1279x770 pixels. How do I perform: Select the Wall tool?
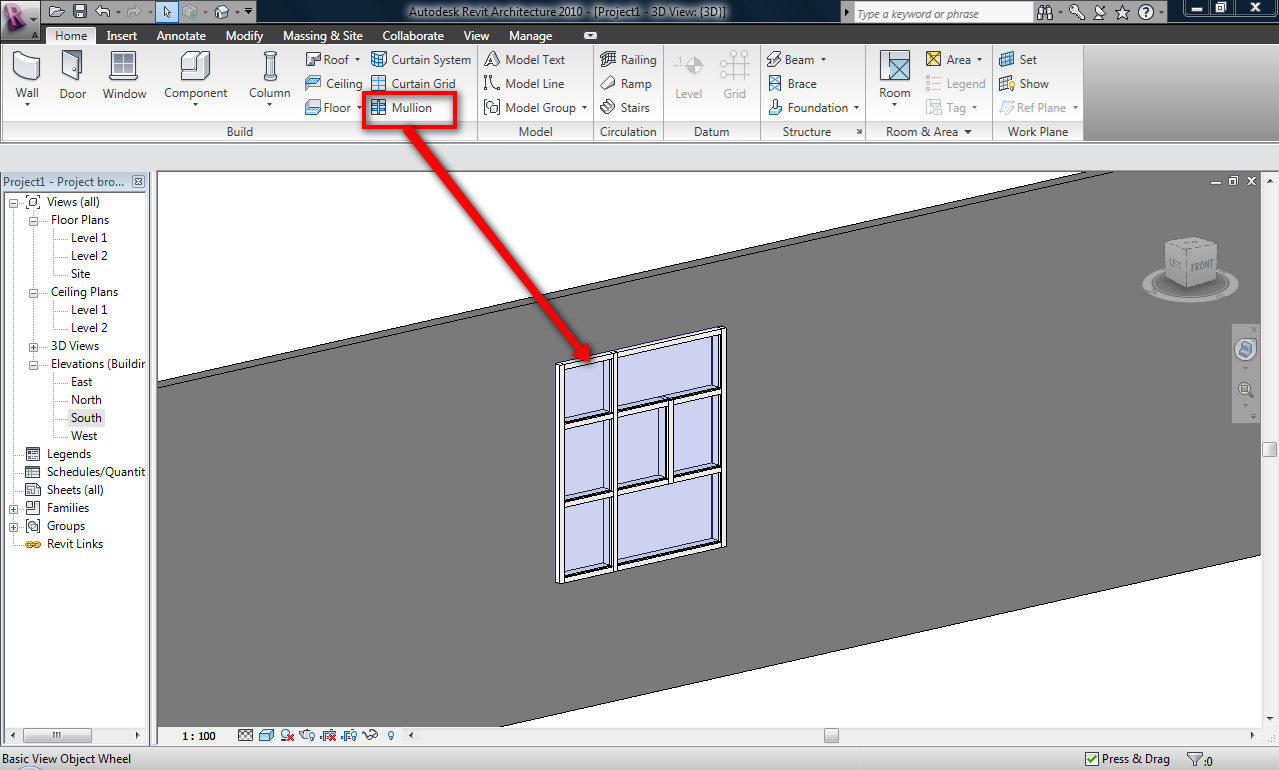pos(27,78)
